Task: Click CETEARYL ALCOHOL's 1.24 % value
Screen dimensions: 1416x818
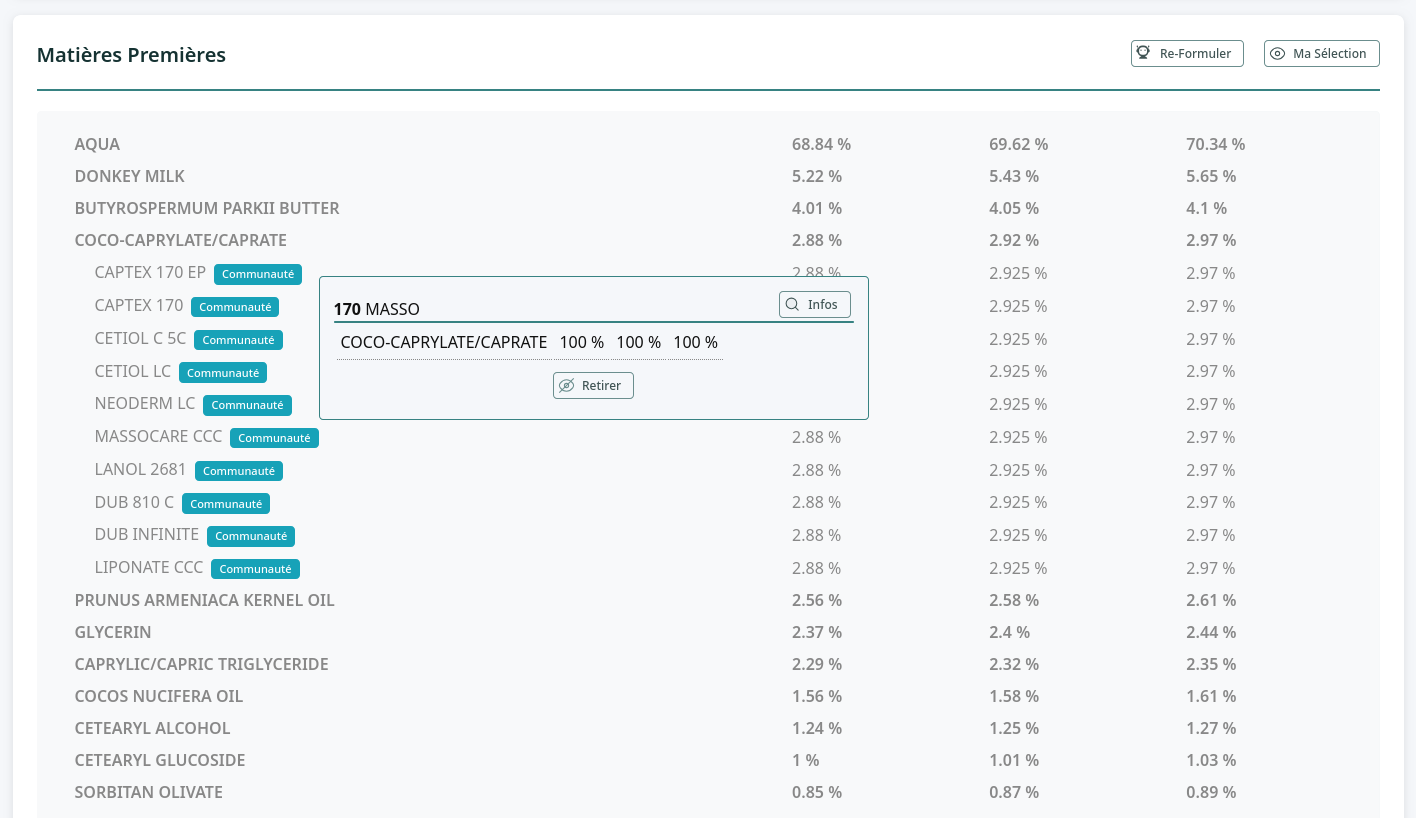Action: [x=817, y=728]
